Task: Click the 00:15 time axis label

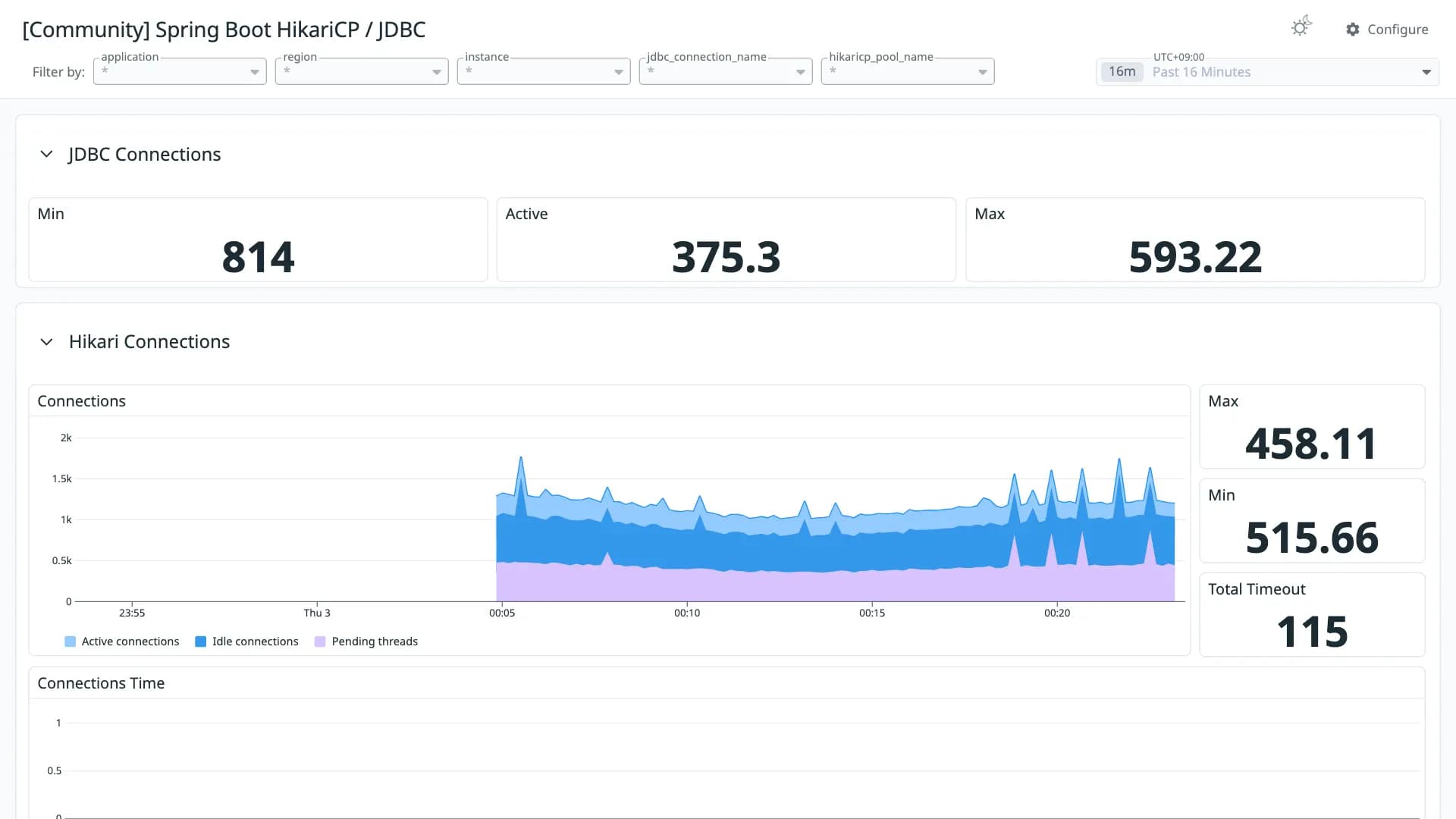Action: point(872,613)
